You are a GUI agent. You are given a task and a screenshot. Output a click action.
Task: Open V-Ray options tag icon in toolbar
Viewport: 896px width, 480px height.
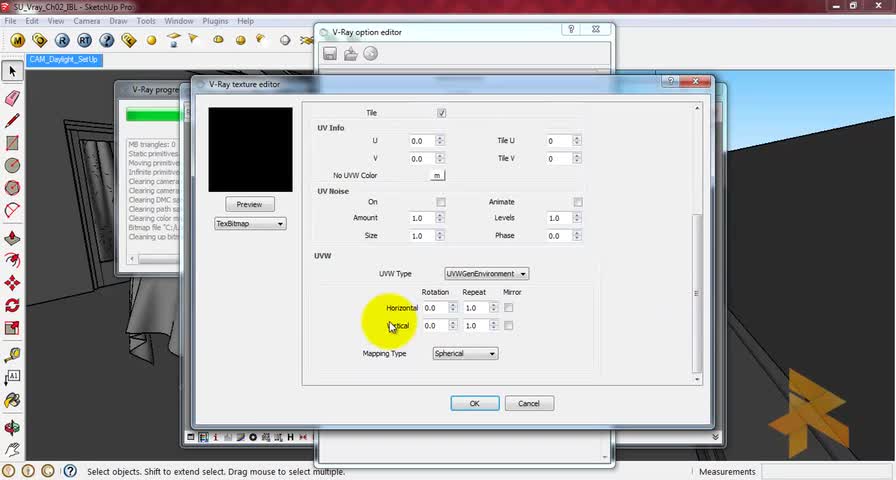pyautogui.click(x=39, y=40)
